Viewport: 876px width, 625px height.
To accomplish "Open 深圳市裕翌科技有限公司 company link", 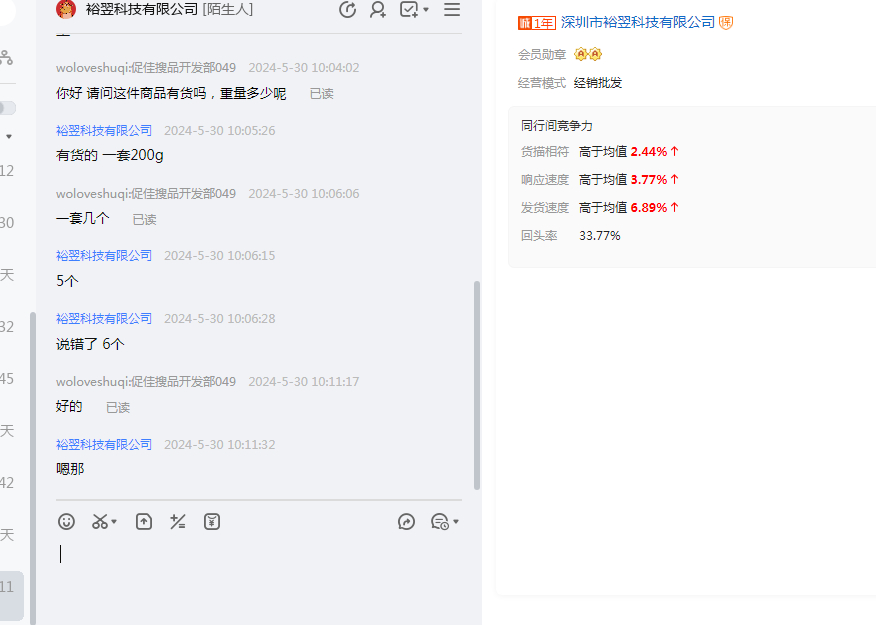I will point(637,23).
